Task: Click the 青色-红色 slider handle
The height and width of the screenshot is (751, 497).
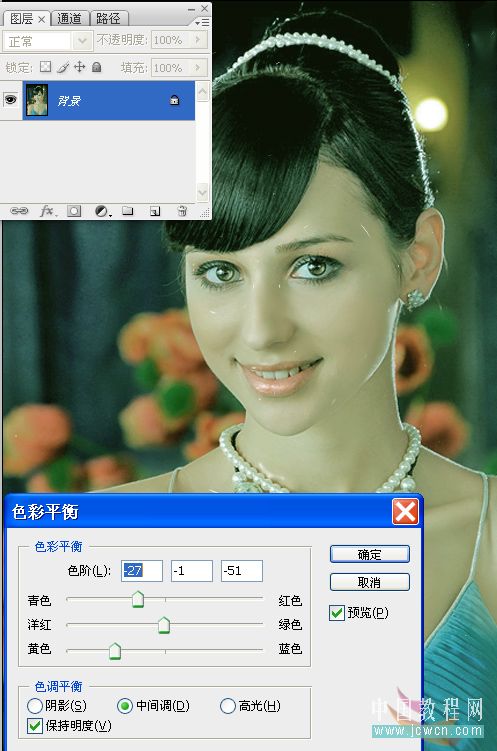Action: click(x=138, y=599)
